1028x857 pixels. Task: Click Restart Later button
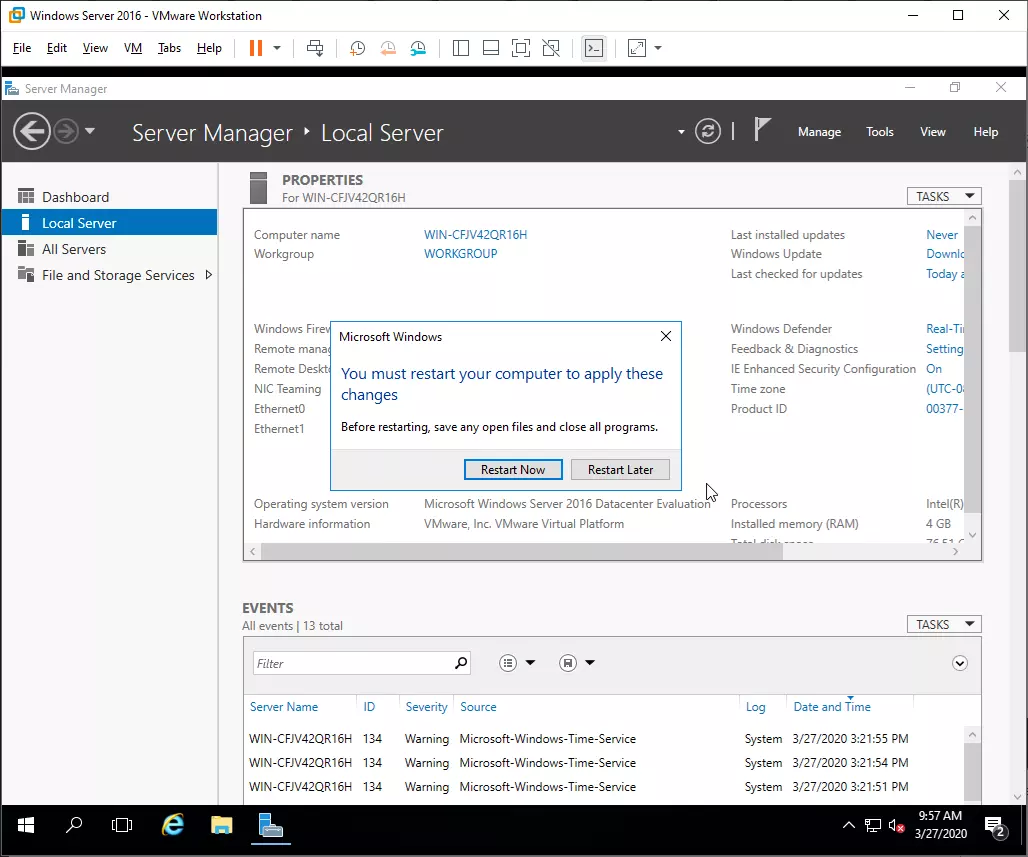620,469
